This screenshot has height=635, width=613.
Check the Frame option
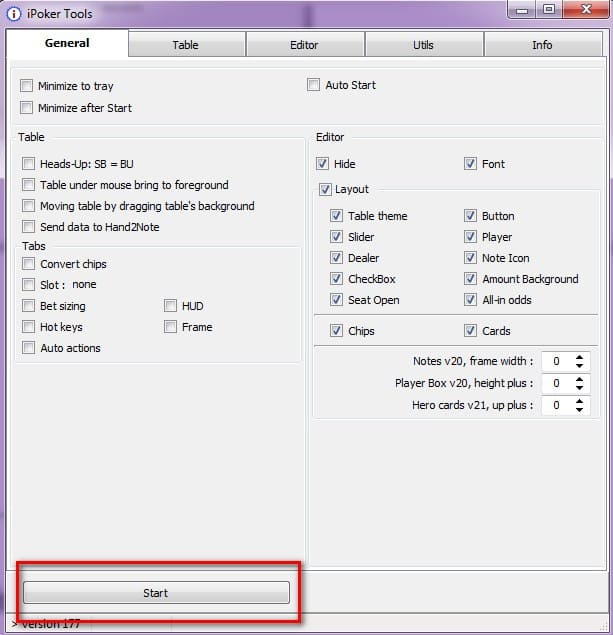tap(170, 327)
